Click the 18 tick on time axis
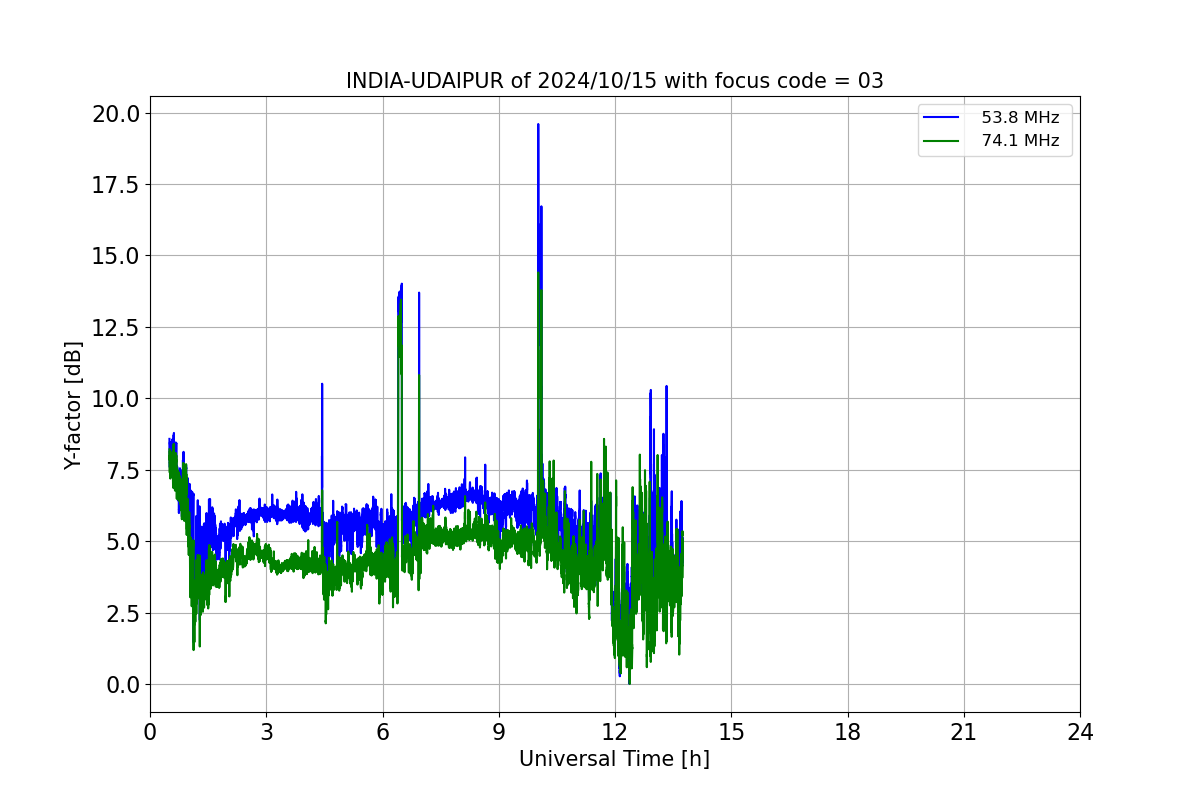 point(847,732)
